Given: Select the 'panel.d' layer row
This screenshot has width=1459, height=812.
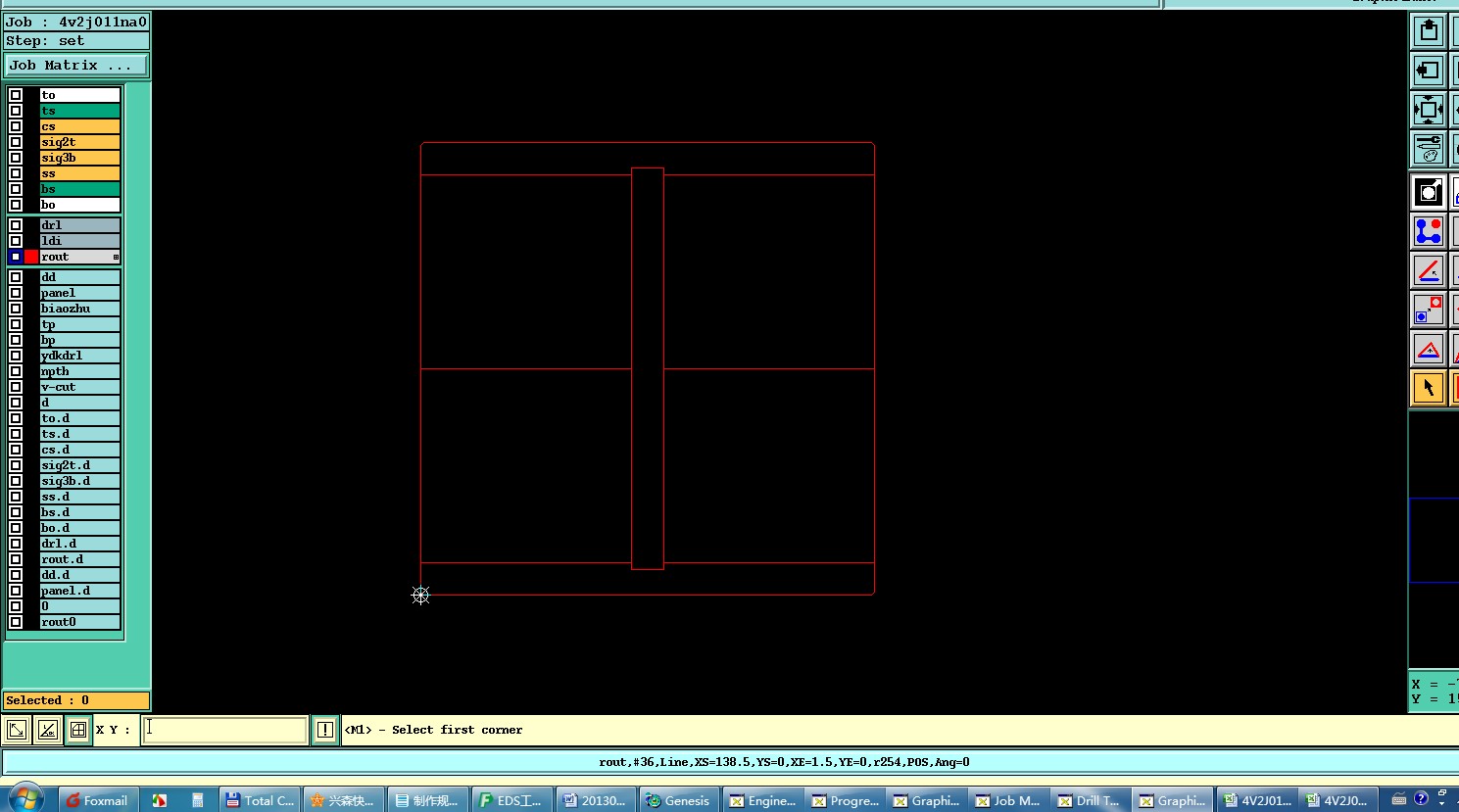Looking at the screenshot, I should tap(79, 591).
